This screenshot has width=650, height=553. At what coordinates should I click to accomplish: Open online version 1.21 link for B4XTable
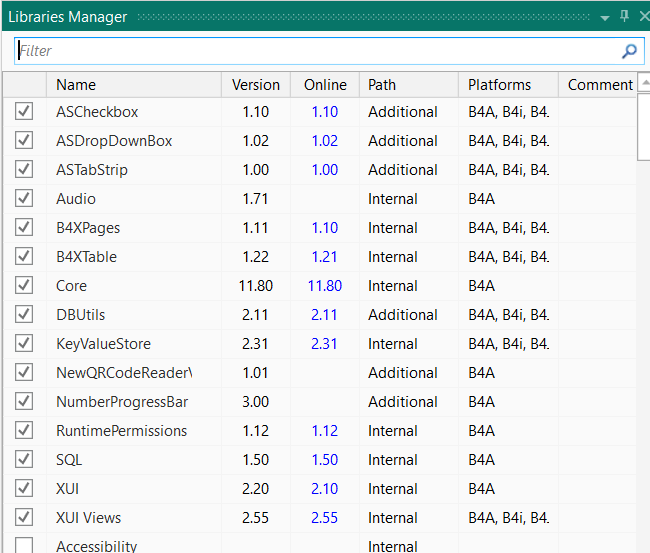pos(325,257)
